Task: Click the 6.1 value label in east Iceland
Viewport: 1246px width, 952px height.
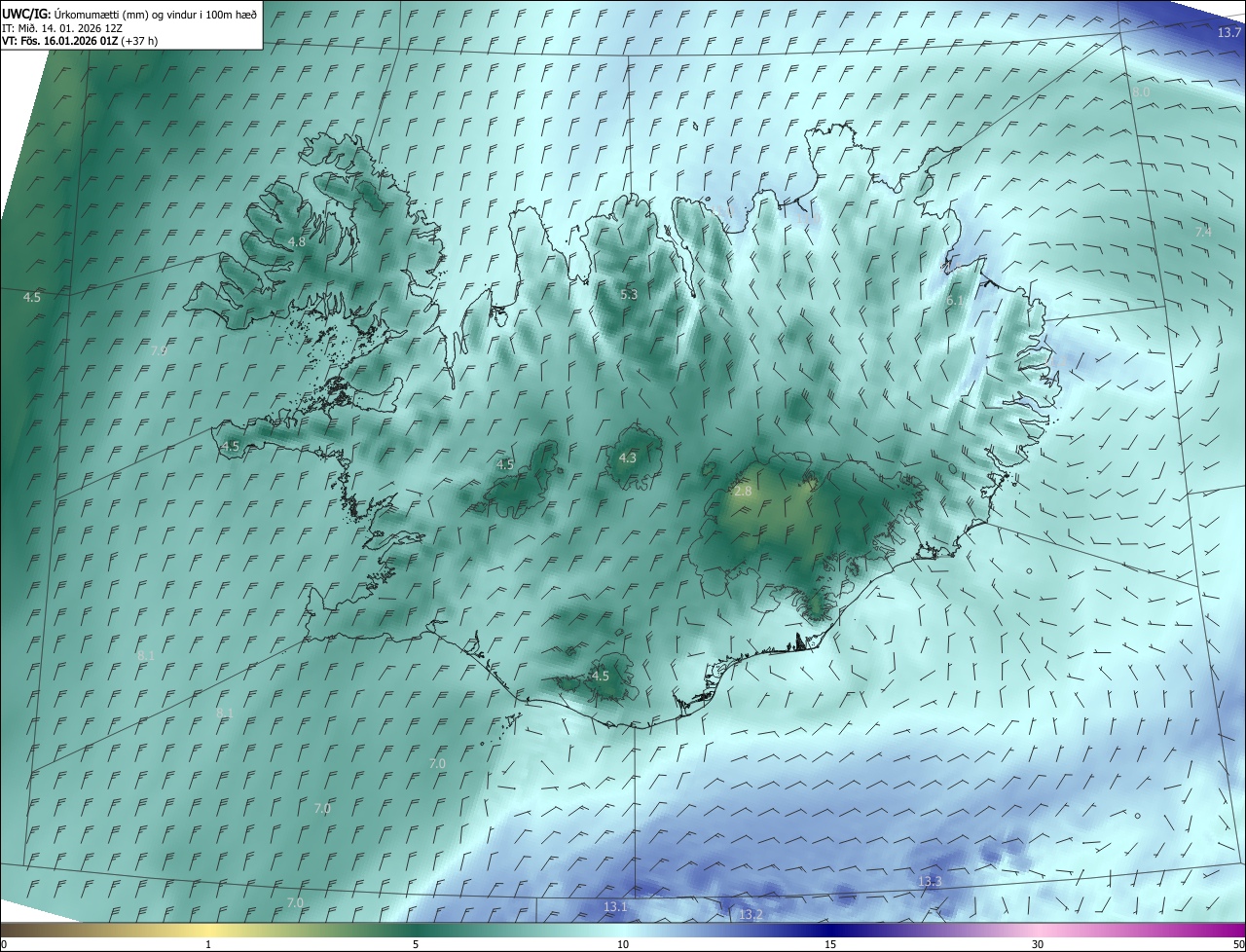Action: [x=956, y=301]
